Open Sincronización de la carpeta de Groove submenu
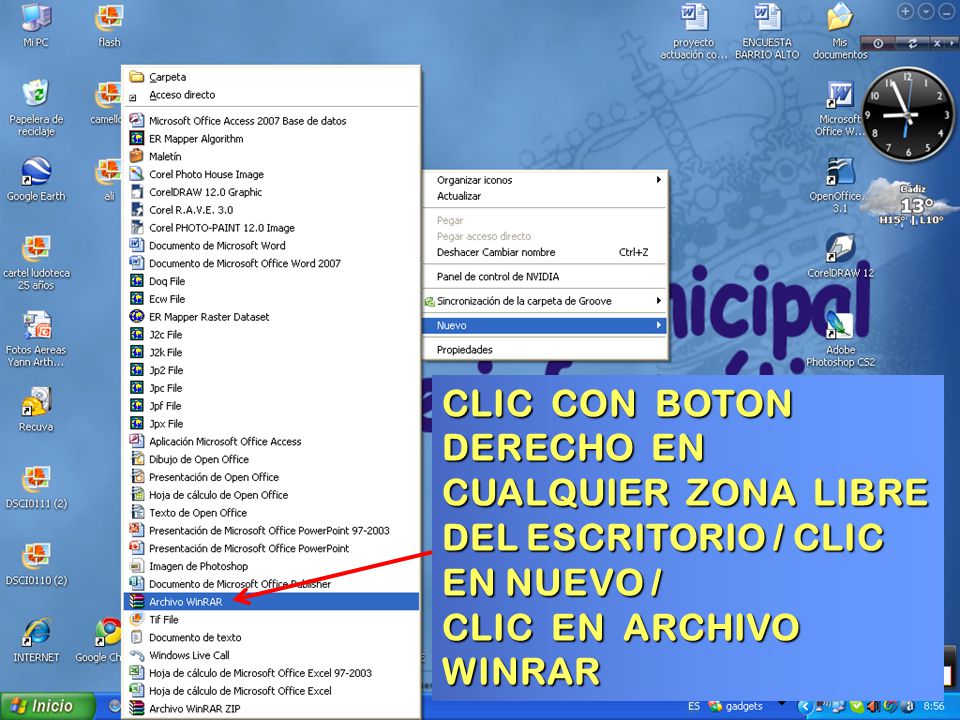This screenshot has width=960, height=720. (x=545, y=301)
